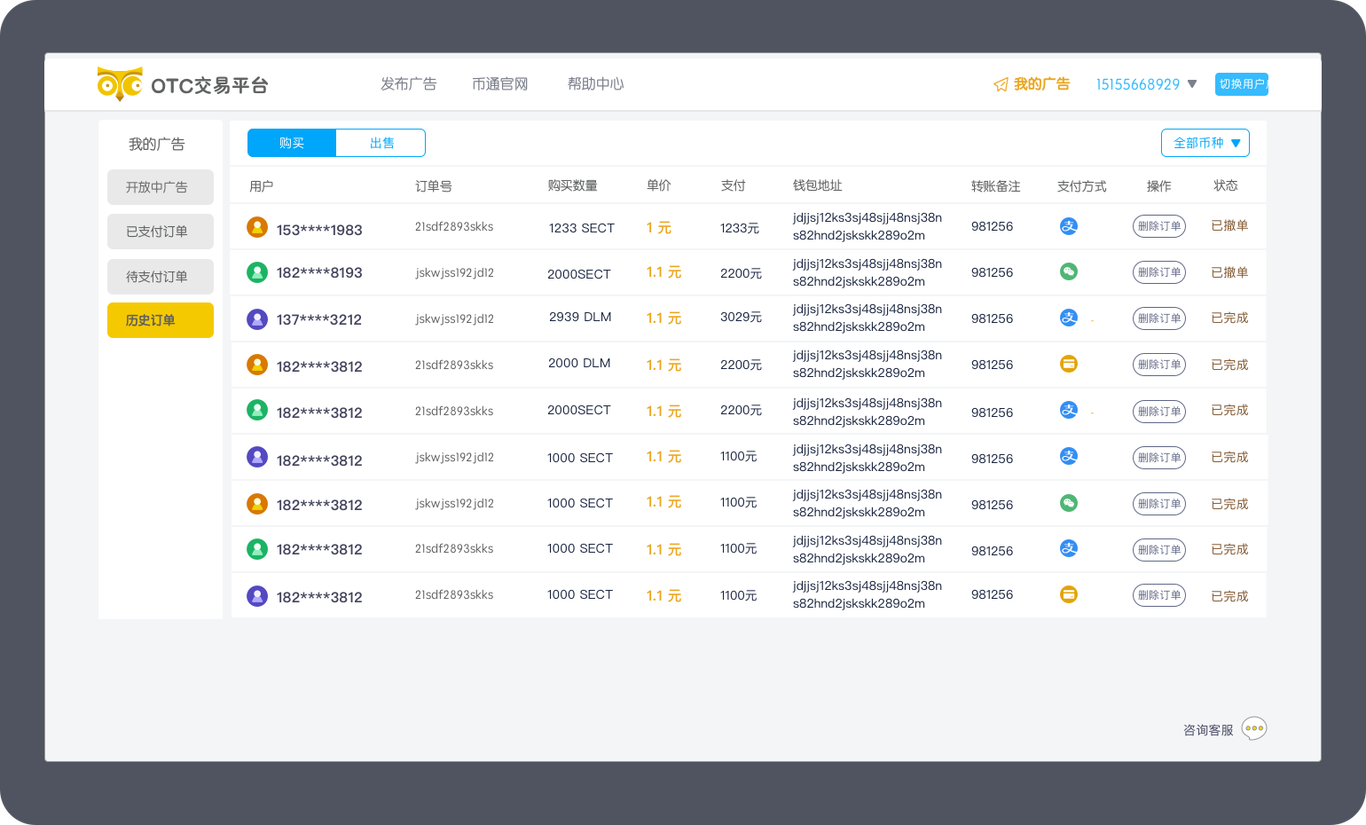Click the bank card icon in the 2000 DLM row
Viewport: 1366px width, 825px height.
point(1069,364)
